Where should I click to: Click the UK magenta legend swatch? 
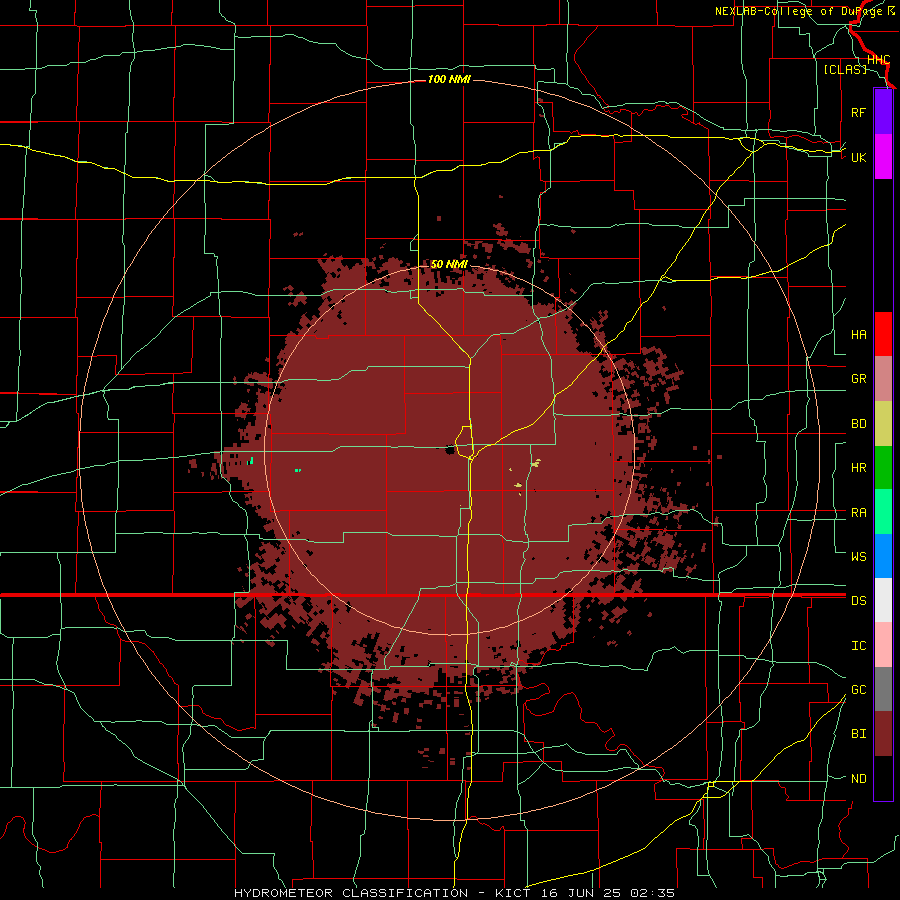pos(883,157)
